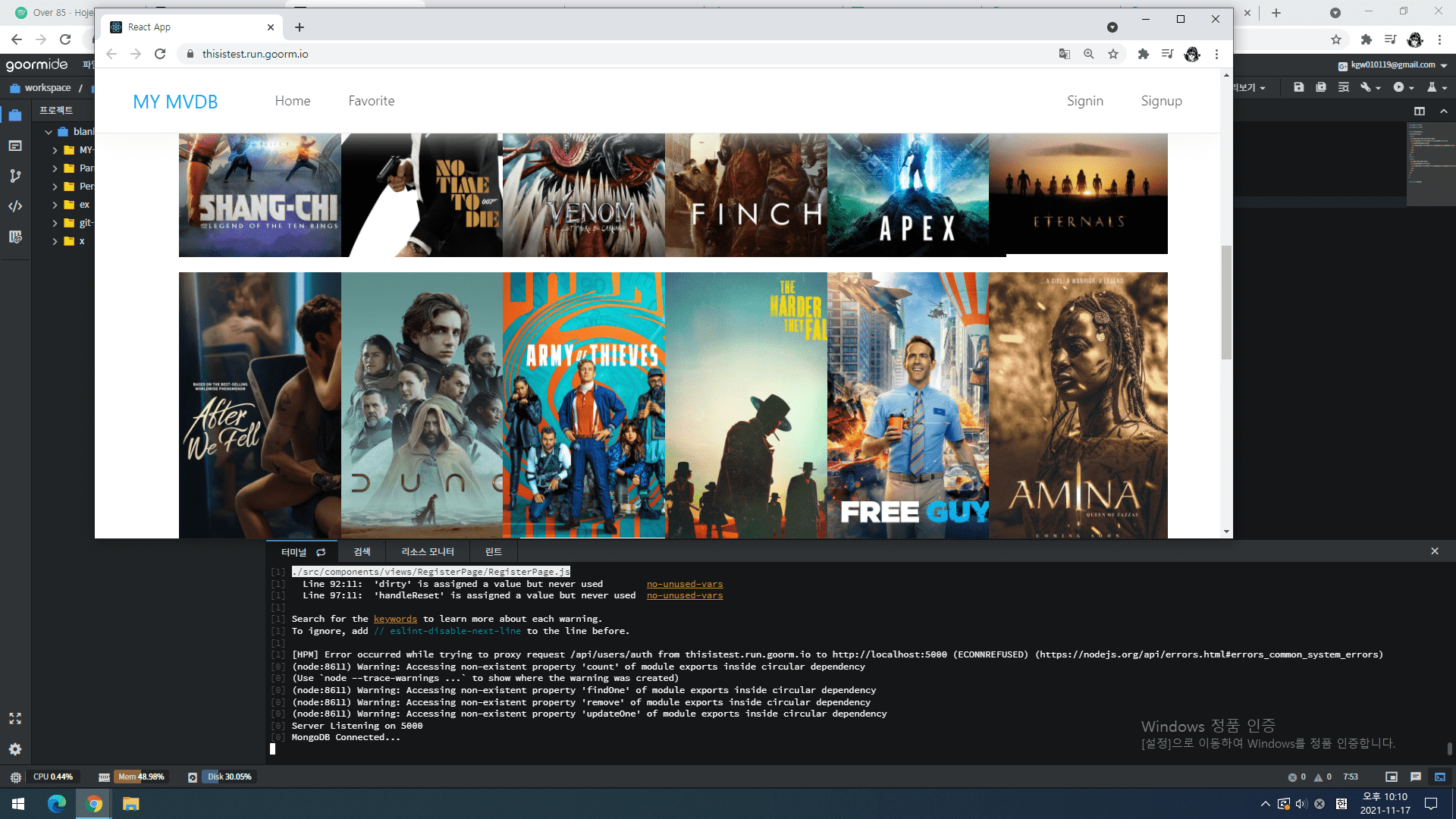This screenshot has height=819, width=1456.
Task: Bookmark page with the star icon
Action: [1112, 54]
